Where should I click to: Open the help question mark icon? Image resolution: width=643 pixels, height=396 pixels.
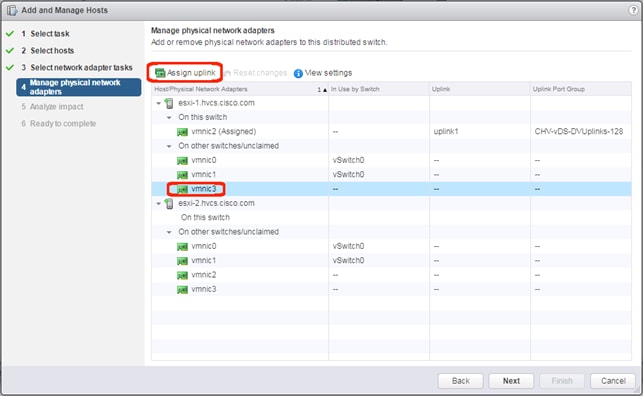coord(633,10)
